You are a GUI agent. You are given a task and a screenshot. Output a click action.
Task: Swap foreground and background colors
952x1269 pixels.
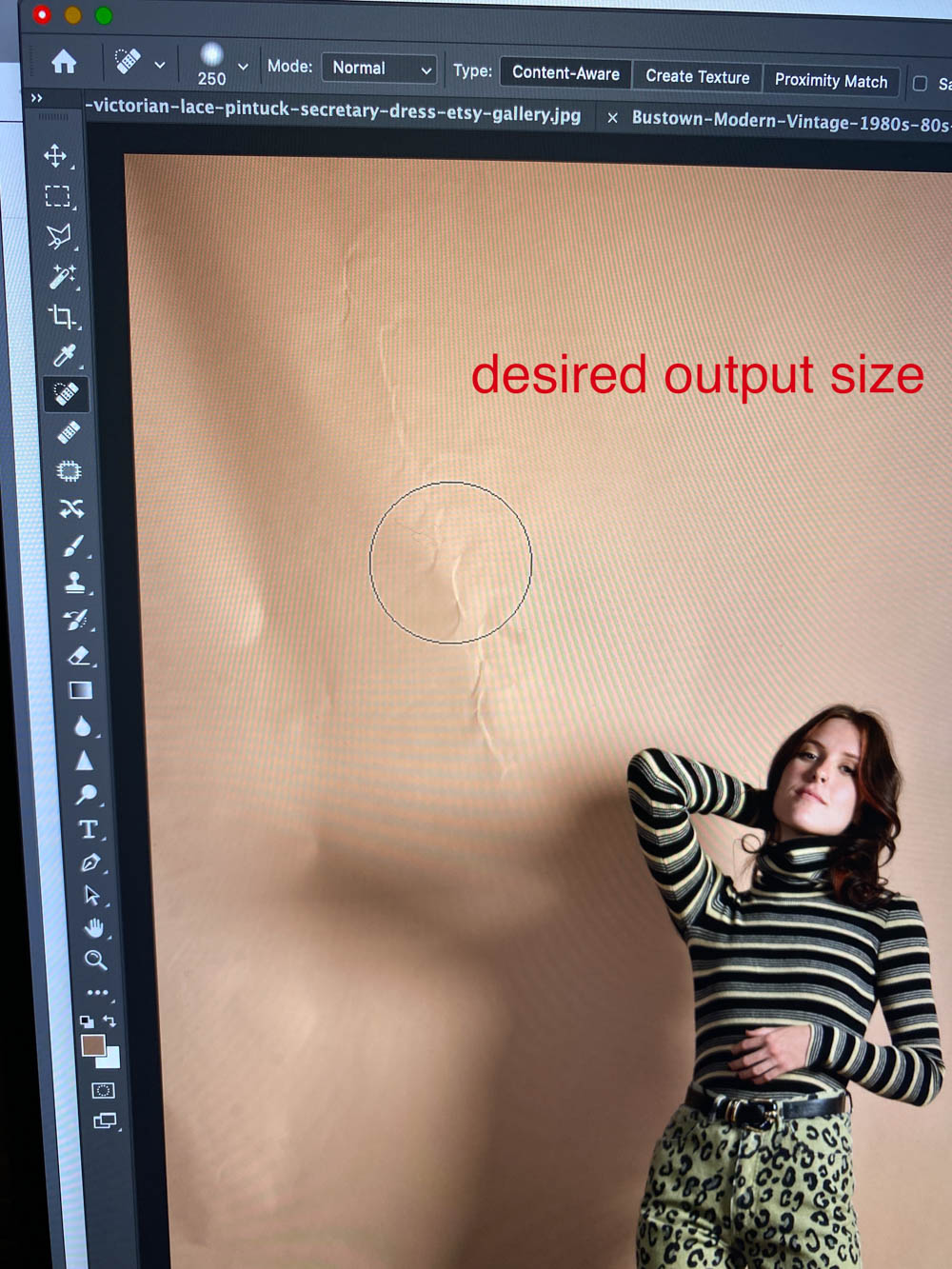(x=109, y=1021)
